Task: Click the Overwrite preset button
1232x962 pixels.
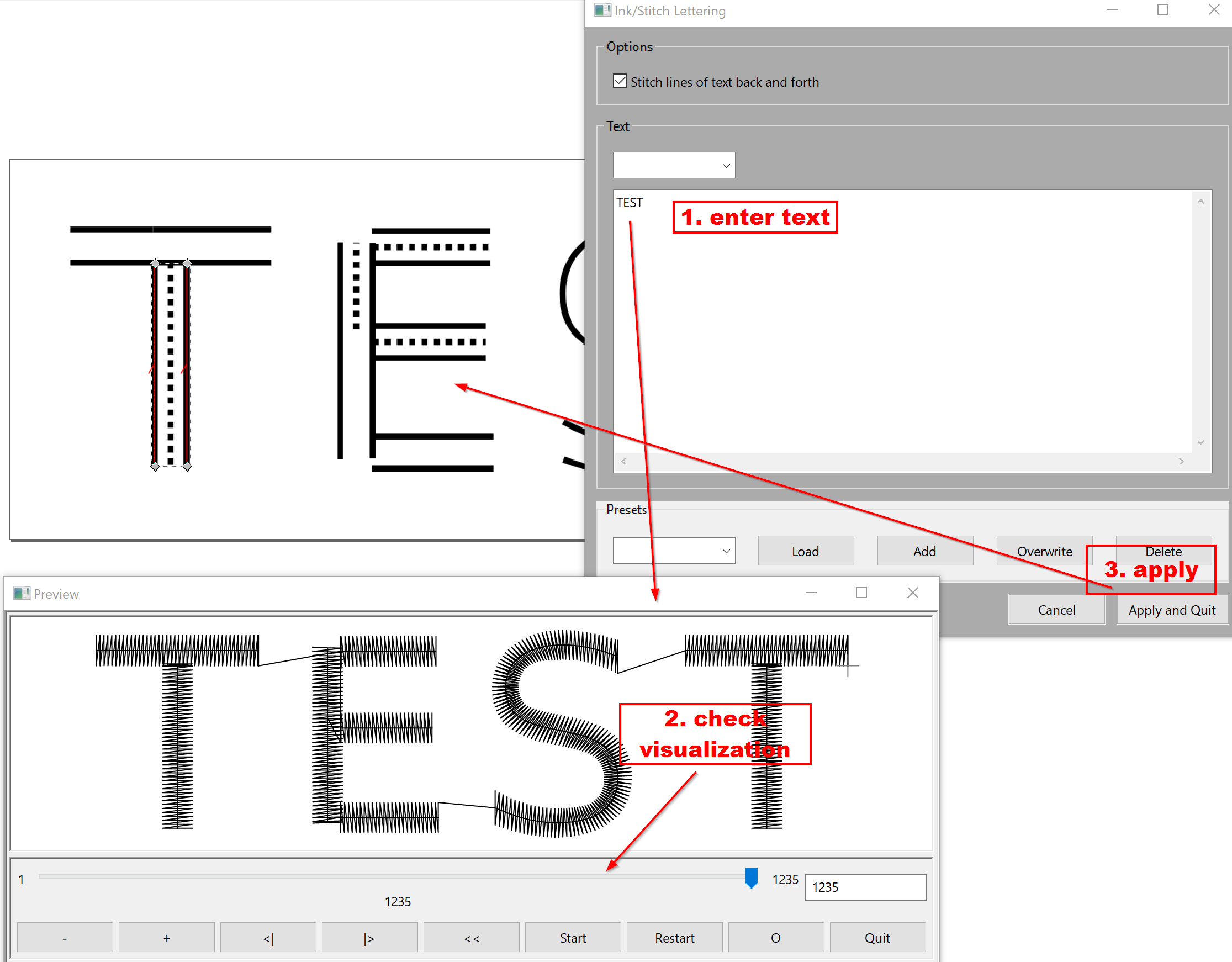Action: [1044, 551]
